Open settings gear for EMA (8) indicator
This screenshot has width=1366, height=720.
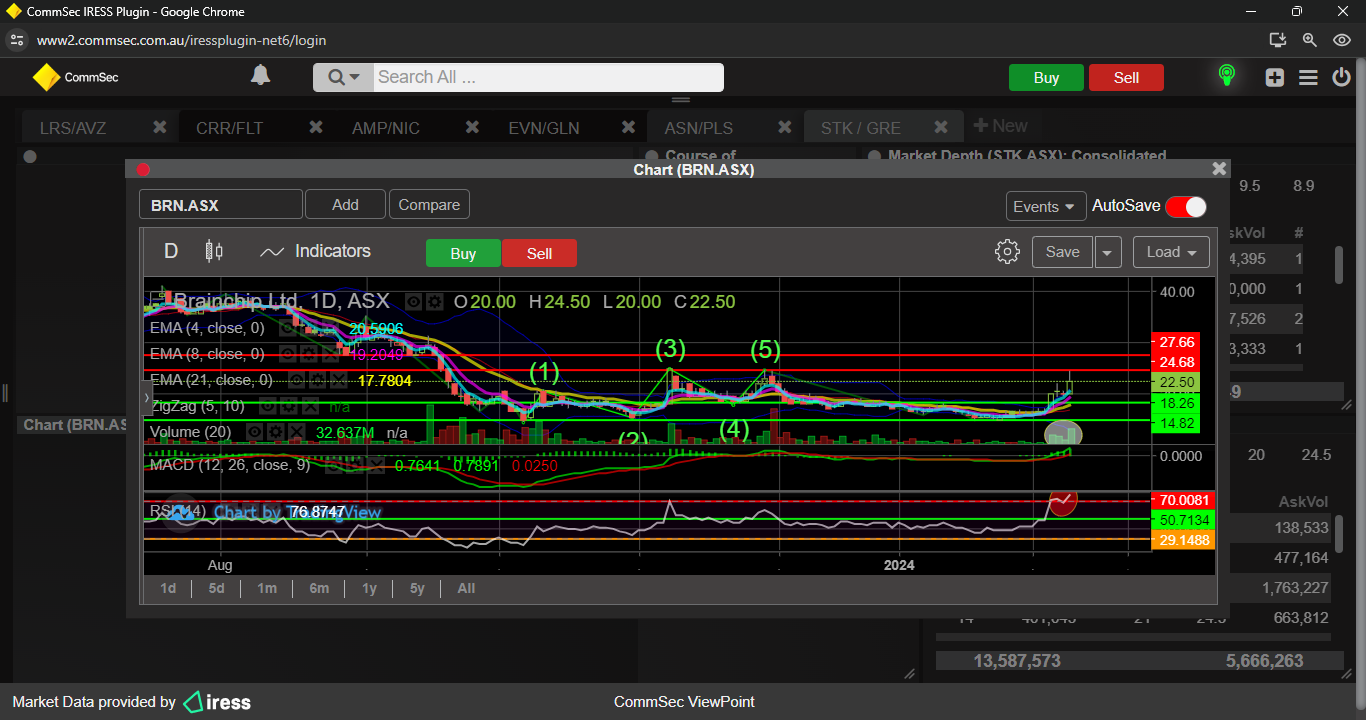tap(309, 354)
